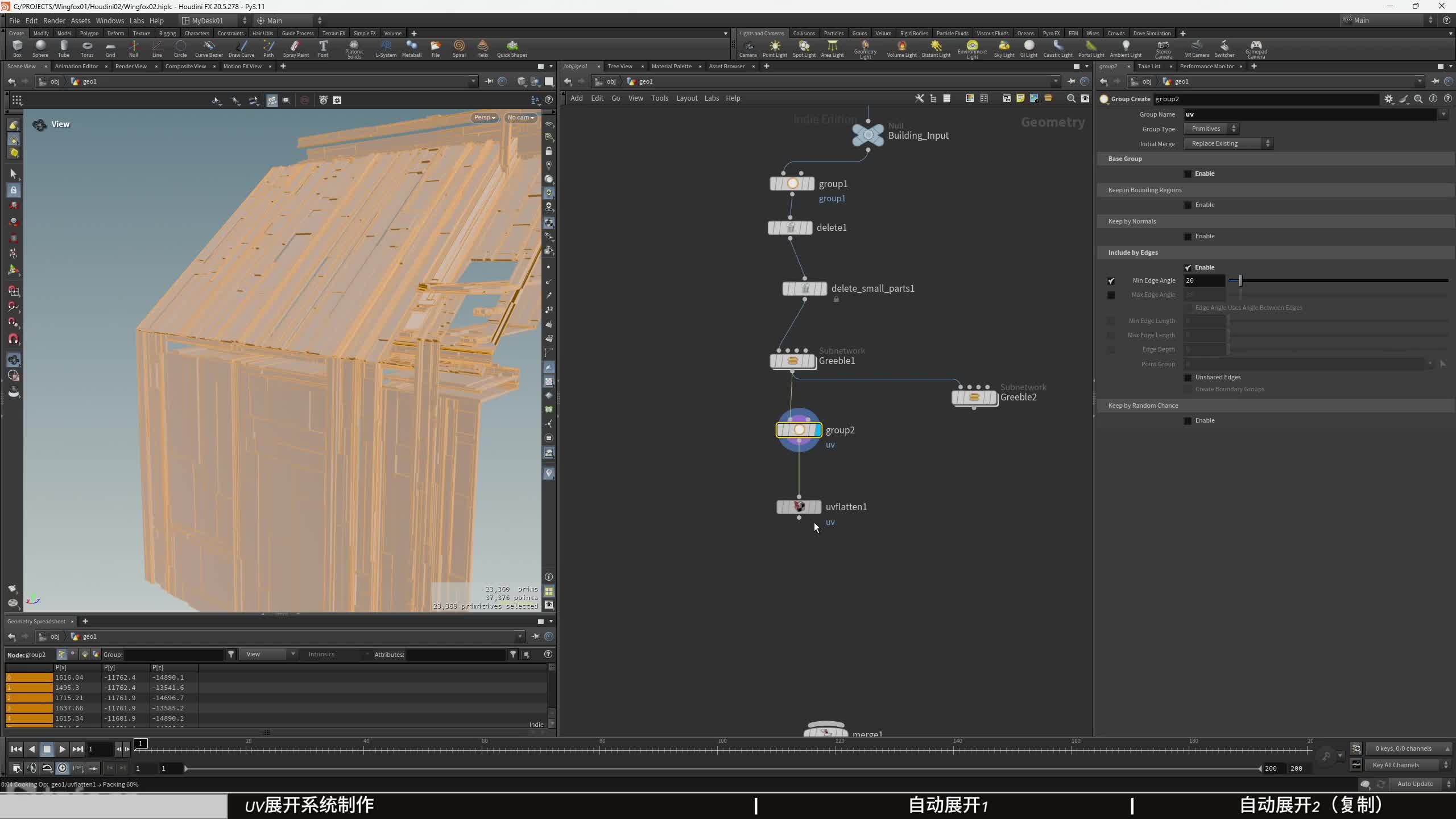Image resolution: width=1456 pixels, height=819 pixels.
Task: Select the Sphere shelf tool
Action: (x=40, y=48)
